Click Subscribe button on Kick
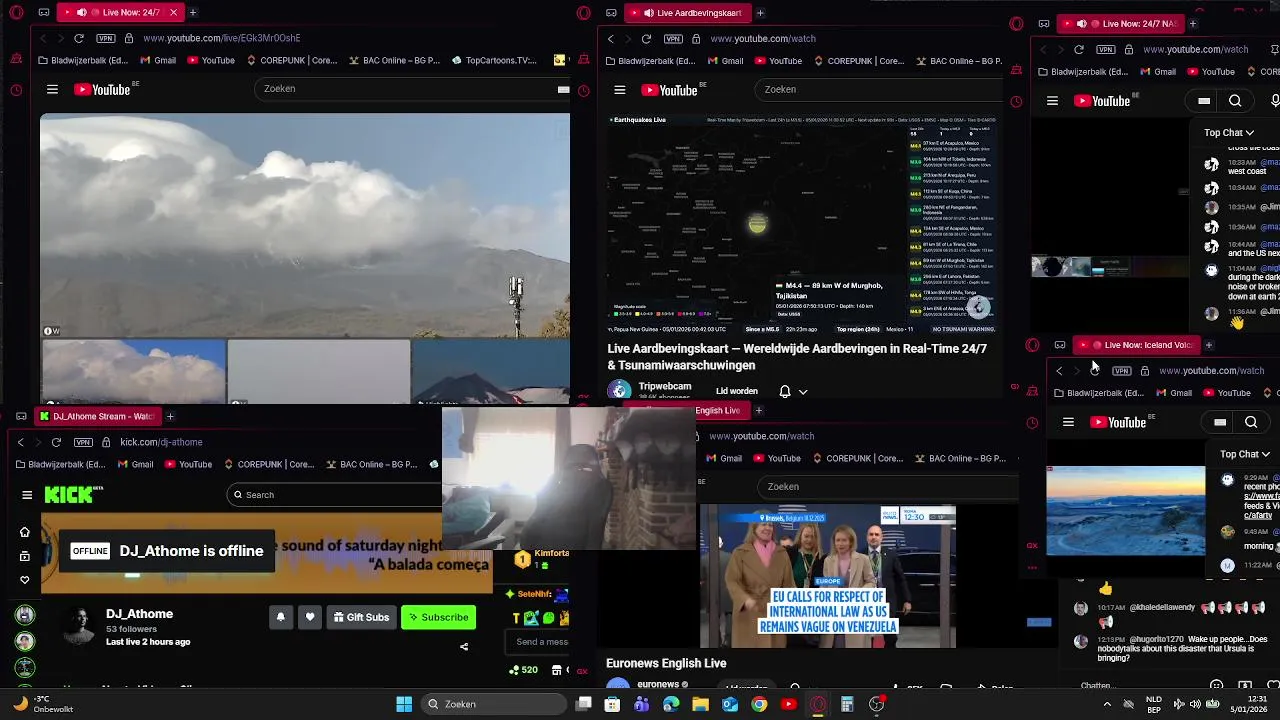 tap(438, 617)
